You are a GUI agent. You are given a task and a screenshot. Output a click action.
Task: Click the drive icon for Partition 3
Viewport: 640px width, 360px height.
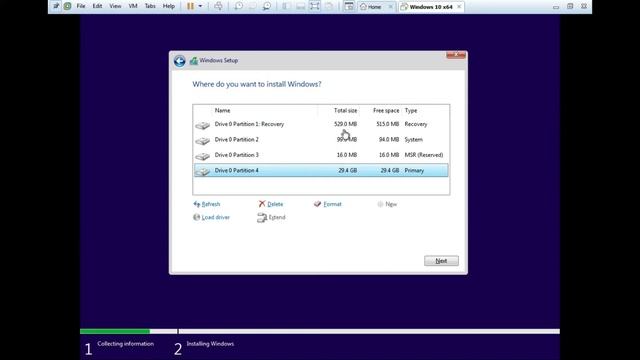click(202, 156)
